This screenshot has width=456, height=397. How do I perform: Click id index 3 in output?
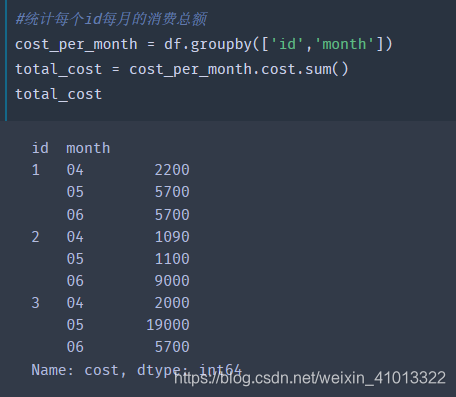click(36, 303)
